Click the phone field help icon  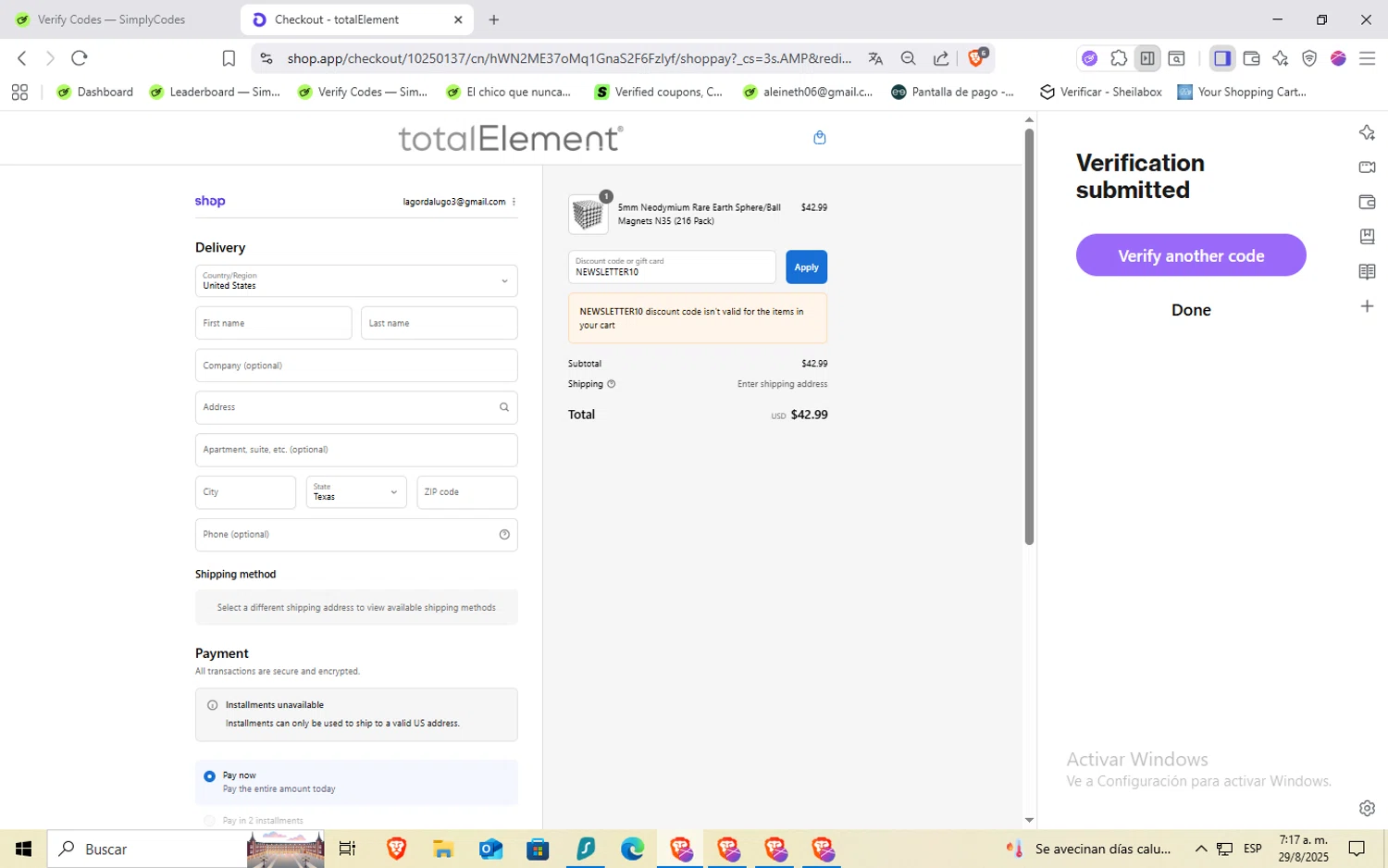point(504,535)
